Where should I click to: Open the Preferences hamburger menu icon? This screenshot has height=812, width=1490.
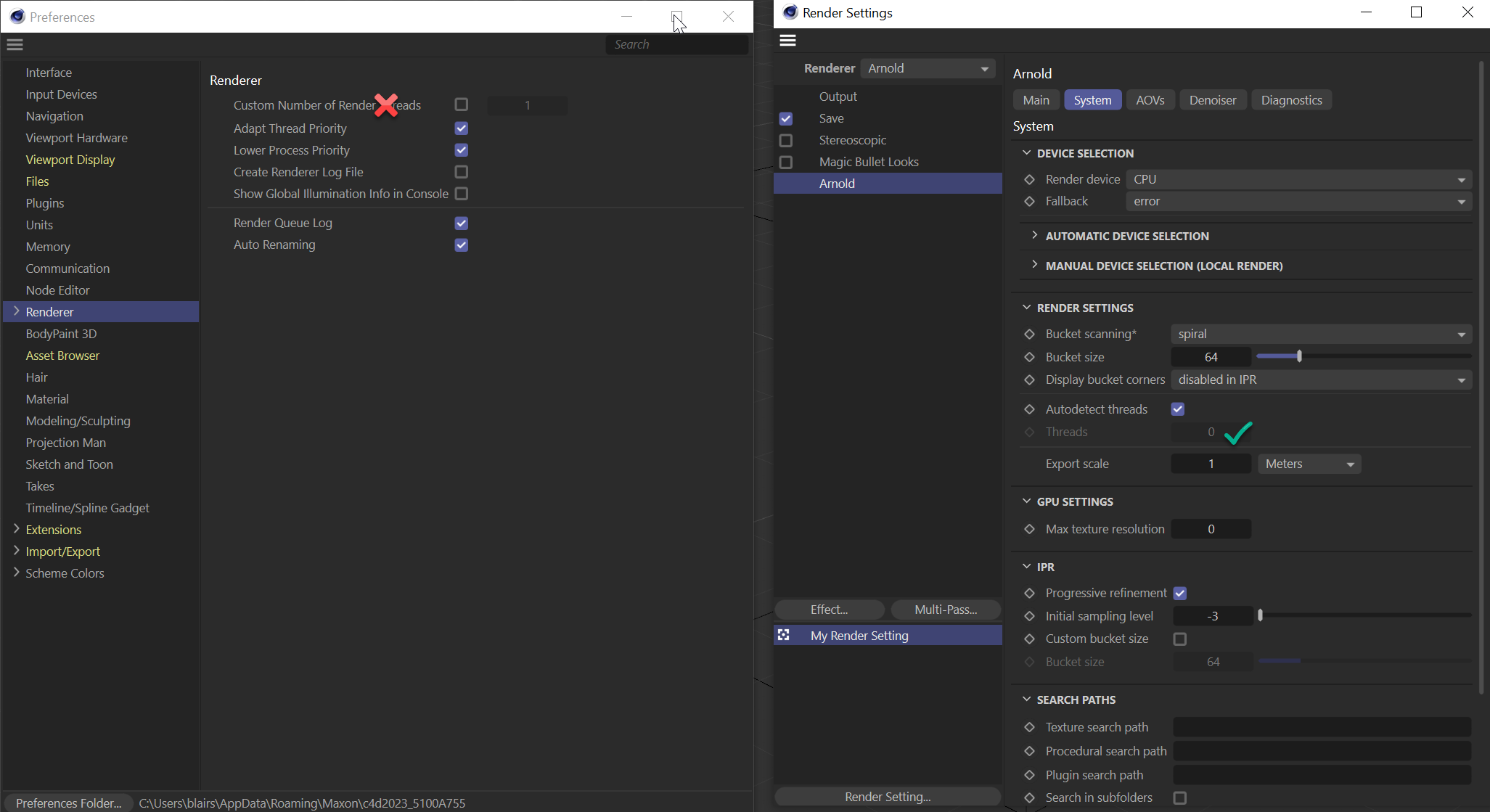click(15, 44)
